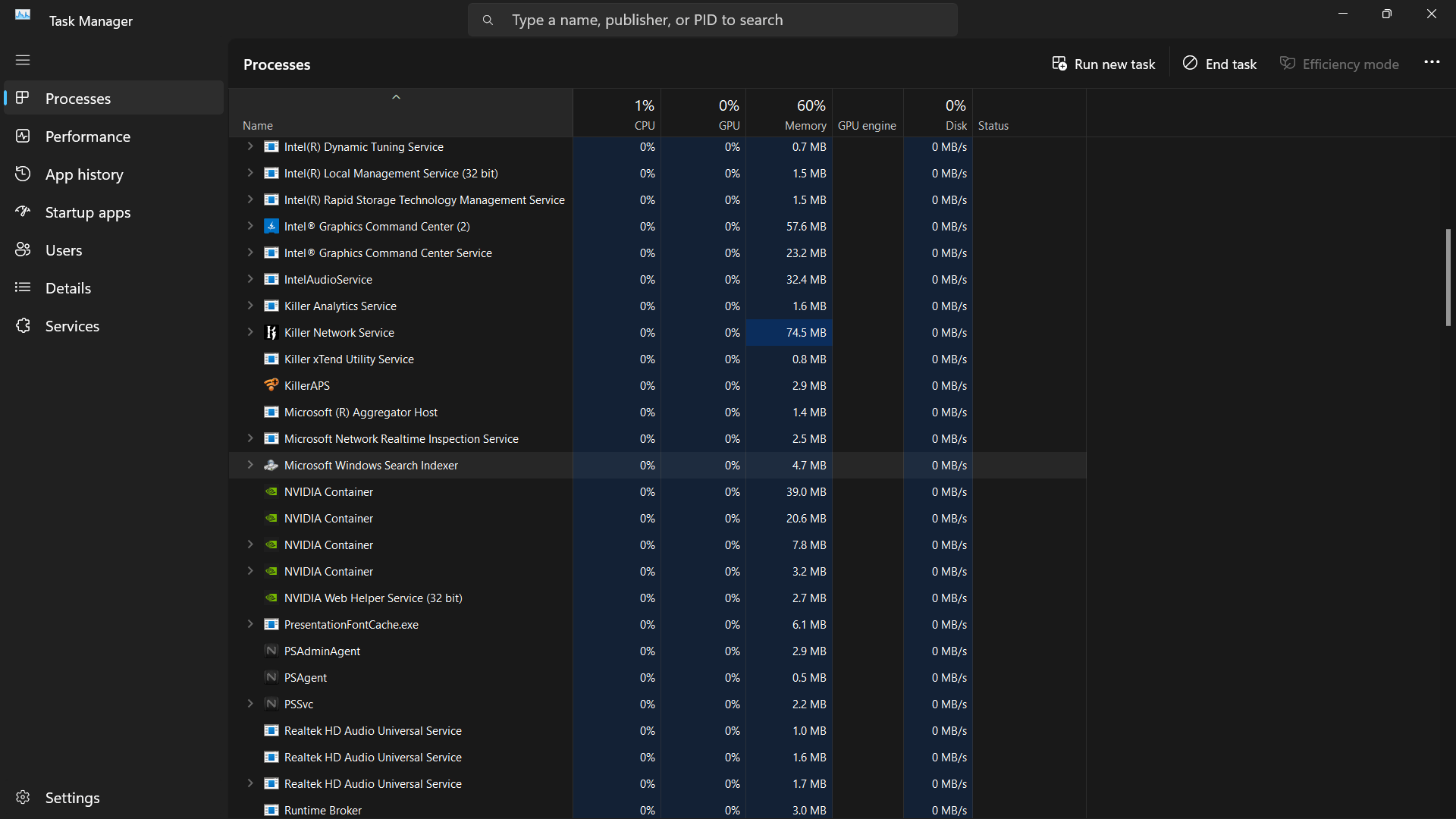Click the Run new task button
This screenshot has height=819, width=1456.
(1103, 64)
